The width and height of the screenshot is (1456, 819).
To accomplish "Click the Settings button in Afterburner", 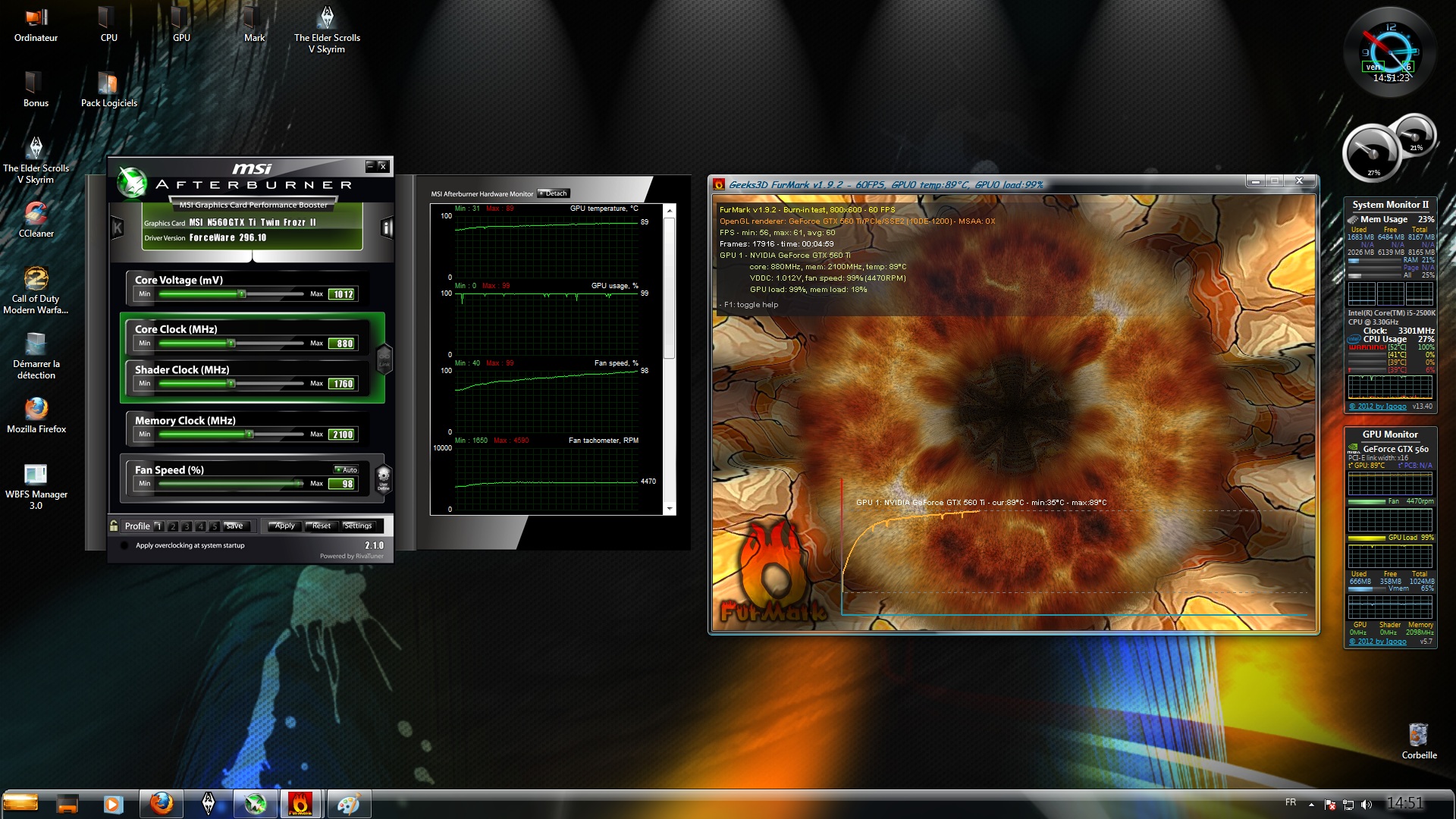I will (358, 526).
